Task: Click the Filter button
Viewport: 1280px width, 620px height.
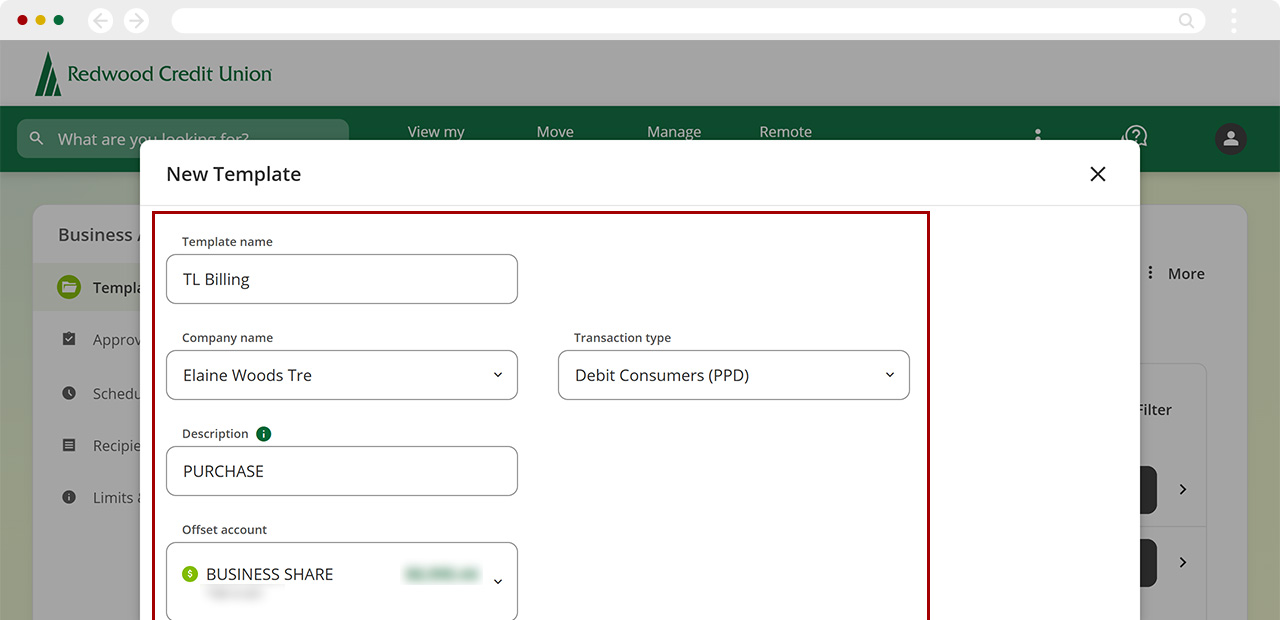Action: 1155,409
